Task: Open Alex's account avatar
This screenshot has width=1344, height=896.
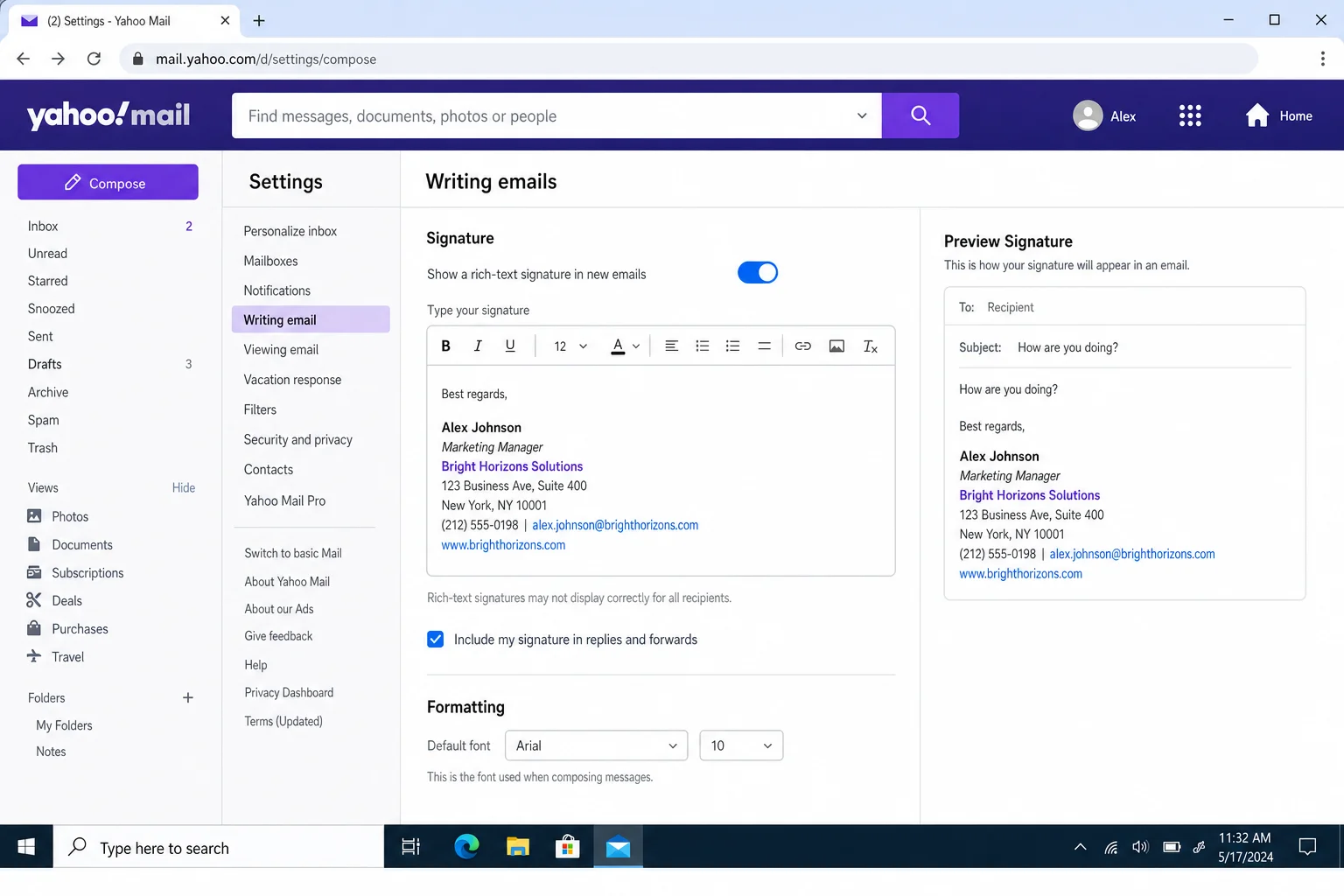Action: point(1088,115)
